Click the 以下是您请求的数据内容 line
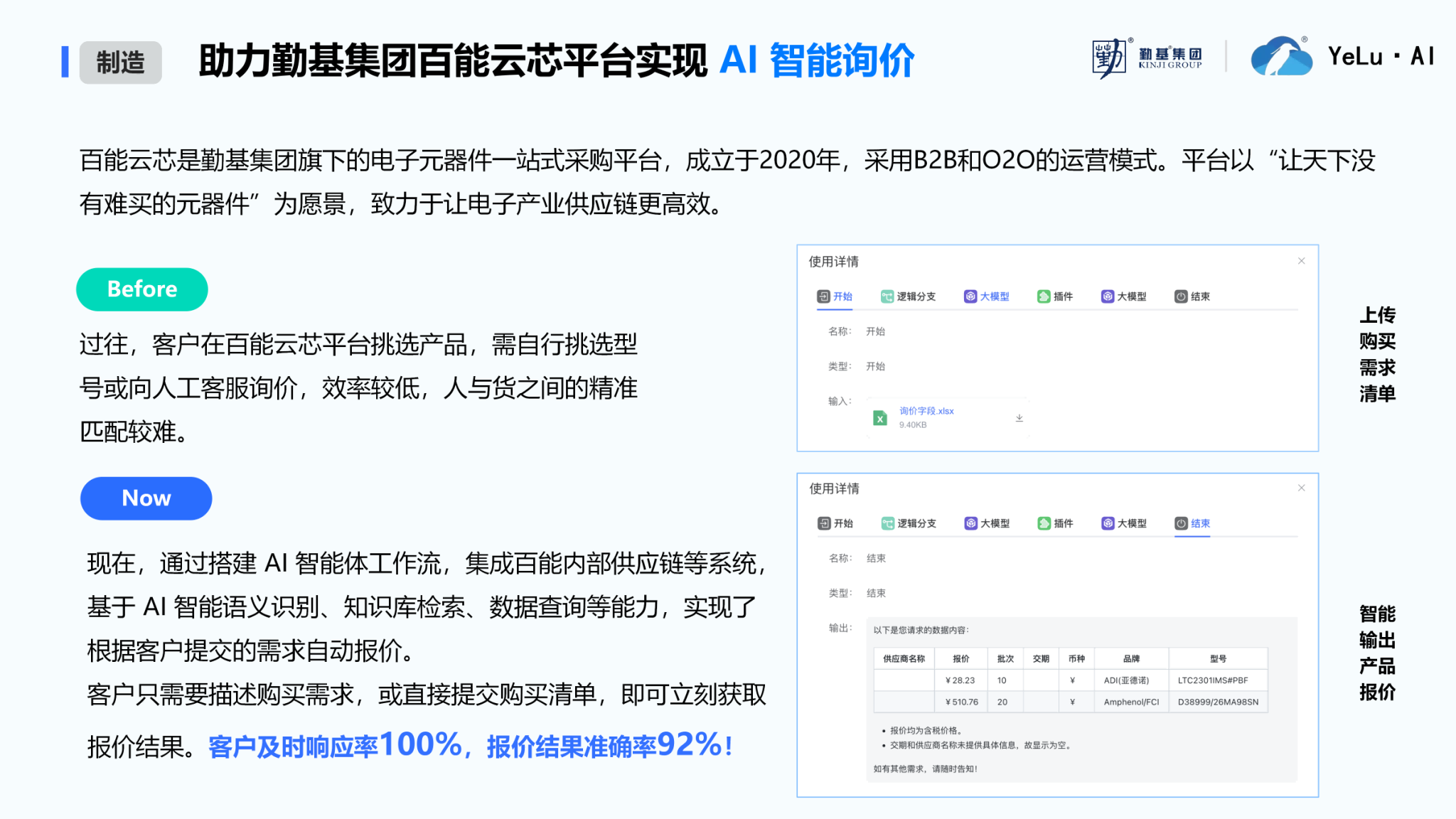 coord(921,630)
